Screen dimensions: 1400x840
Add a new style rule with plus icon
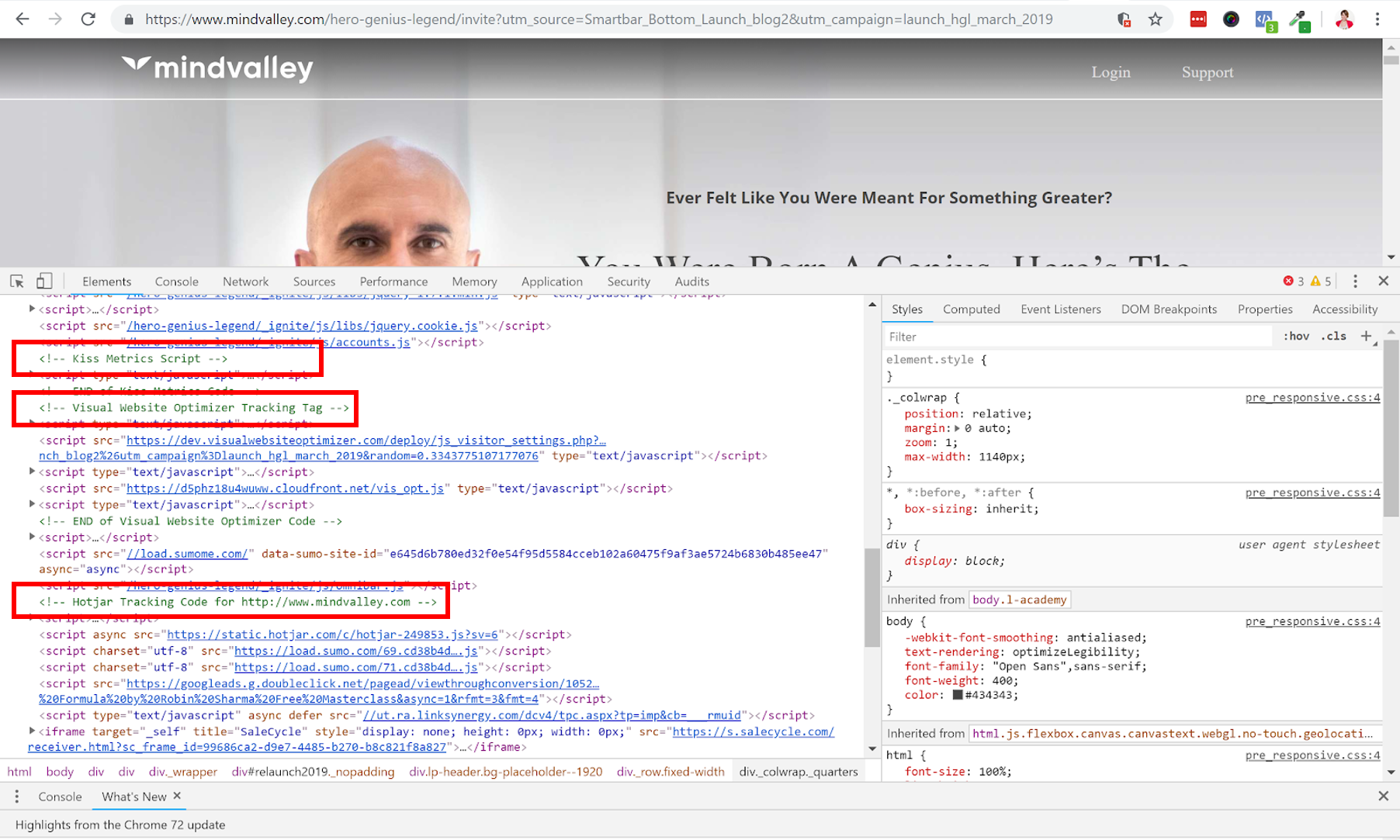tap(1366, 336)
